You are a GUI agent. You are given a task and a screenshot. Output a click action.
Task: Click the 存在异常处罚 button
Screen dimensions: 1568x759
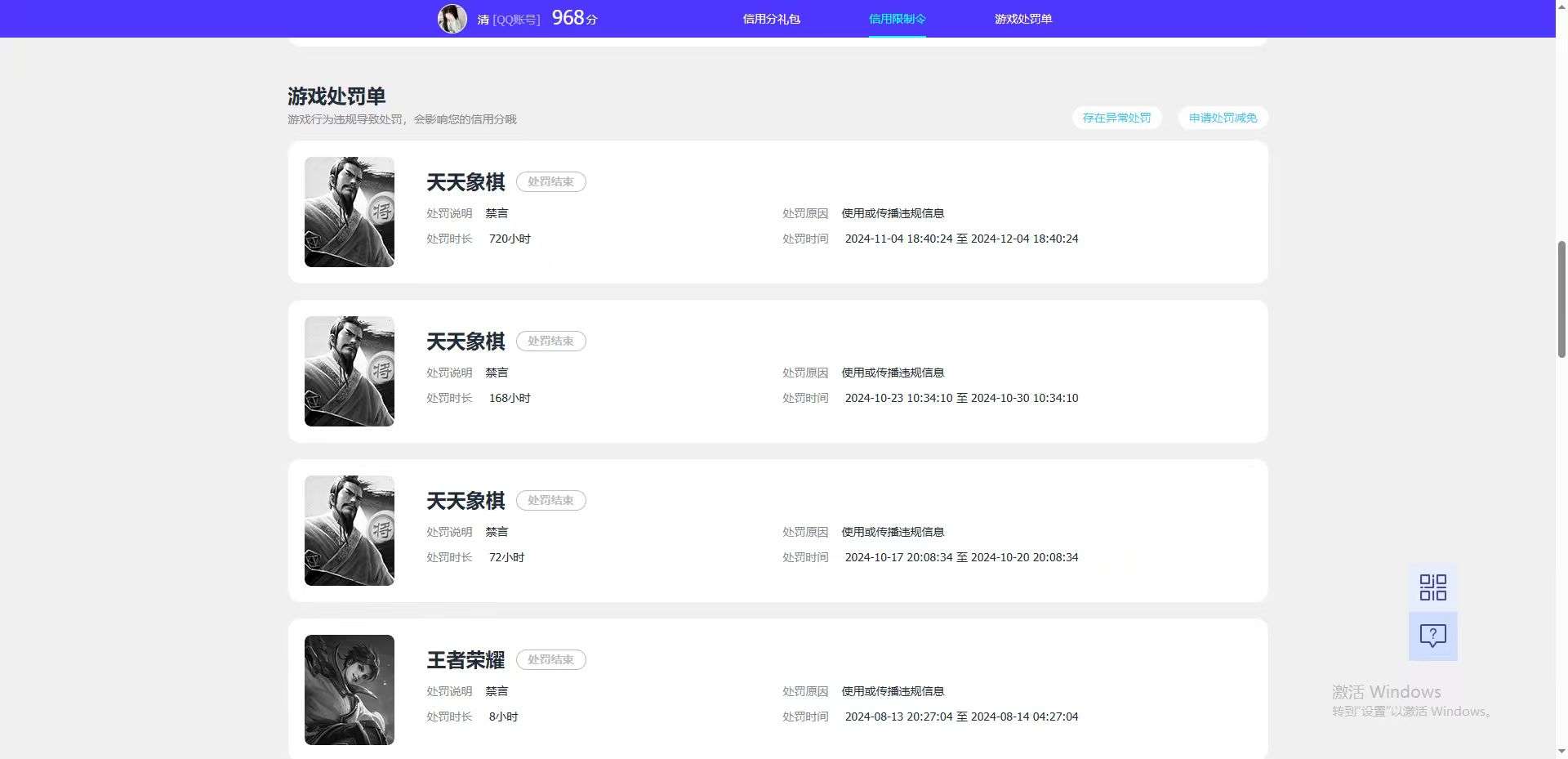pos(1116,118)
